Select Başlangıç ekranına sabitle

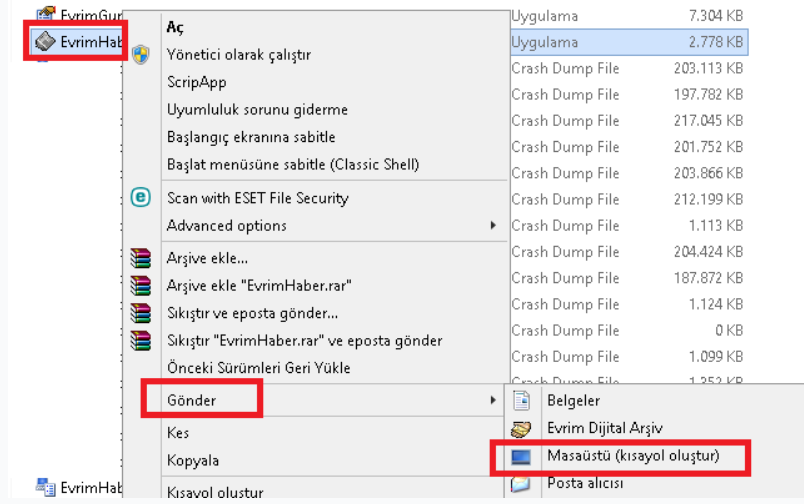[251, 137]
